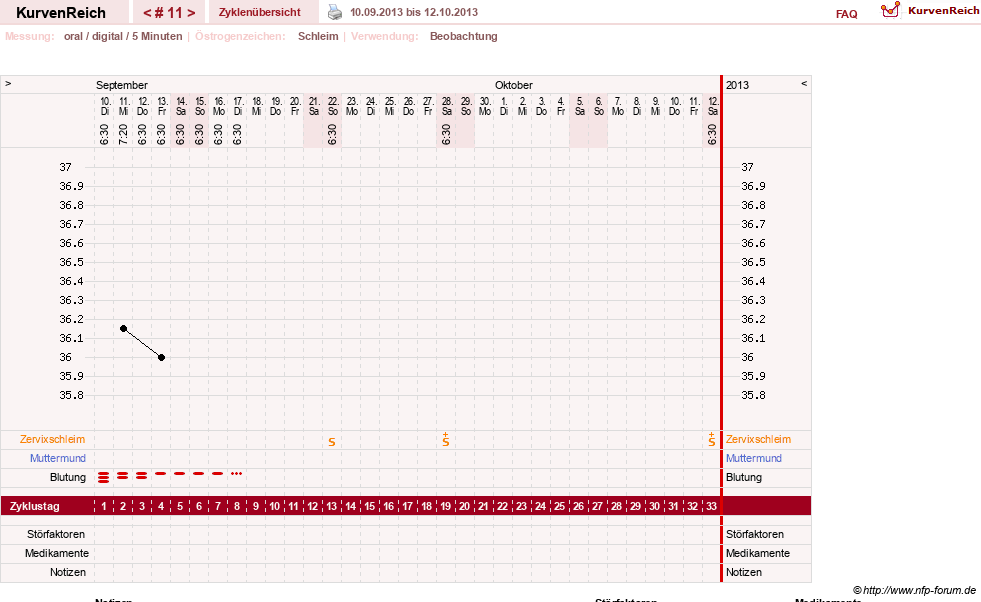Click cycle day 13 in Zyklustag row
This screenshot has height=602, width=981.
(x=332, y=506)
